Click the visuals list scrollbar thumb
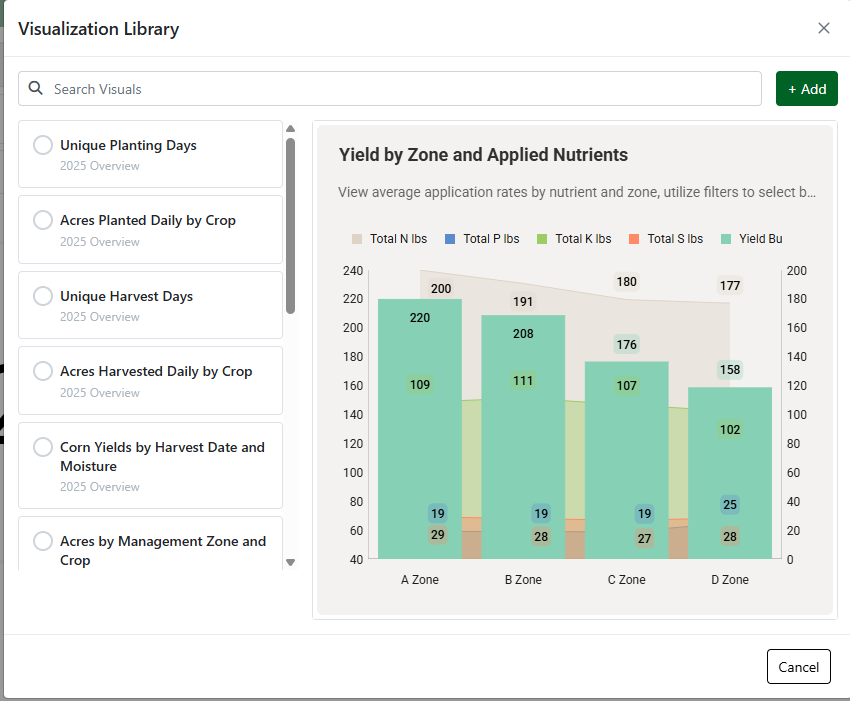 290,225
